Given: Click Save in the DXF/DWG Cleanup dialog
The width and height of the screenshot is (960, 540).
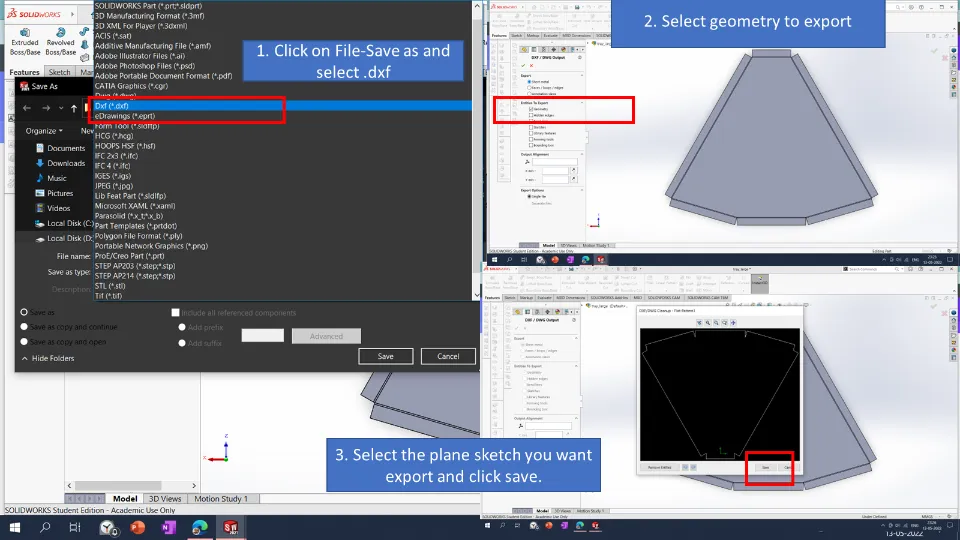Looking at the screenshot, I should click(x=765, y=467).
